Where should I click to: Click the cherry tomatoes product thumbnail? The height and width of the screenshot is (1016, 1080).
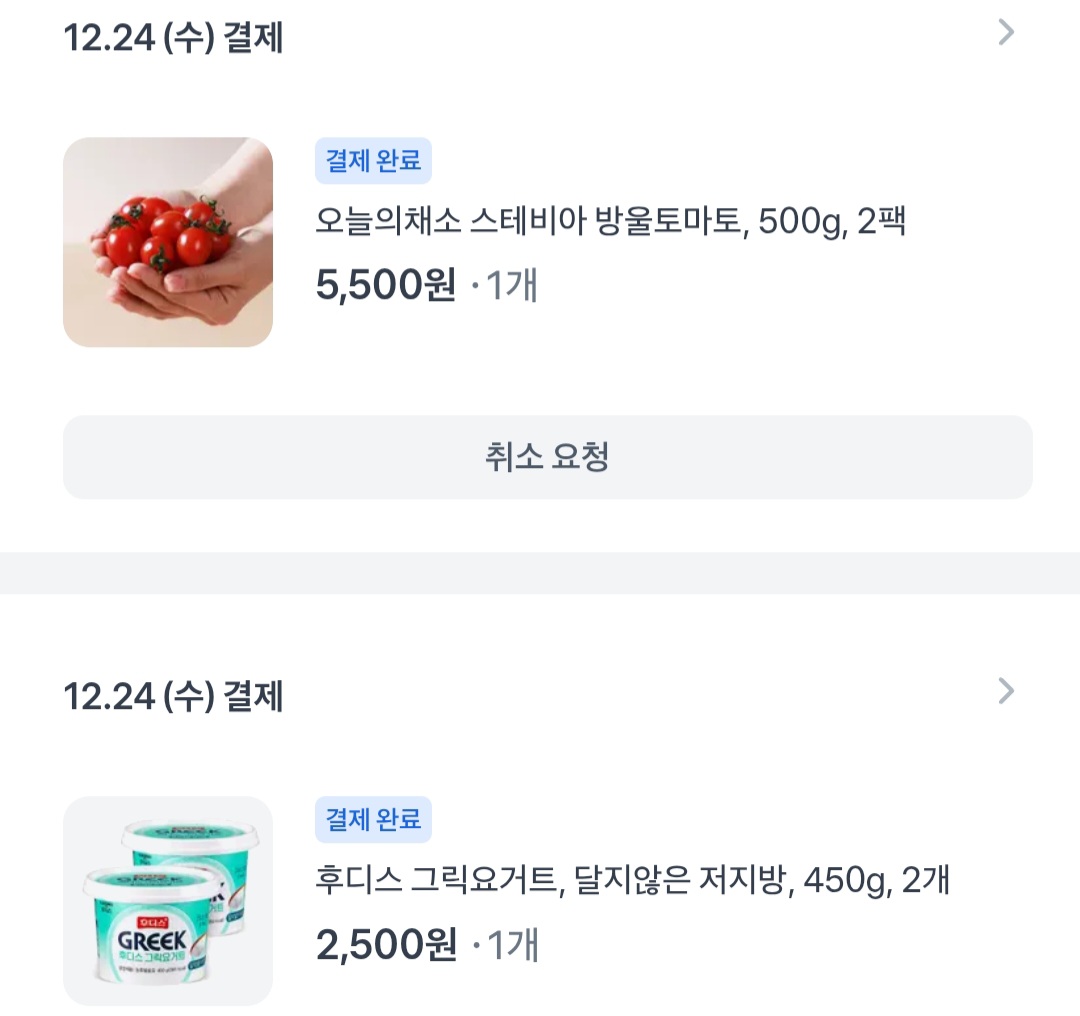pos(167,243)
